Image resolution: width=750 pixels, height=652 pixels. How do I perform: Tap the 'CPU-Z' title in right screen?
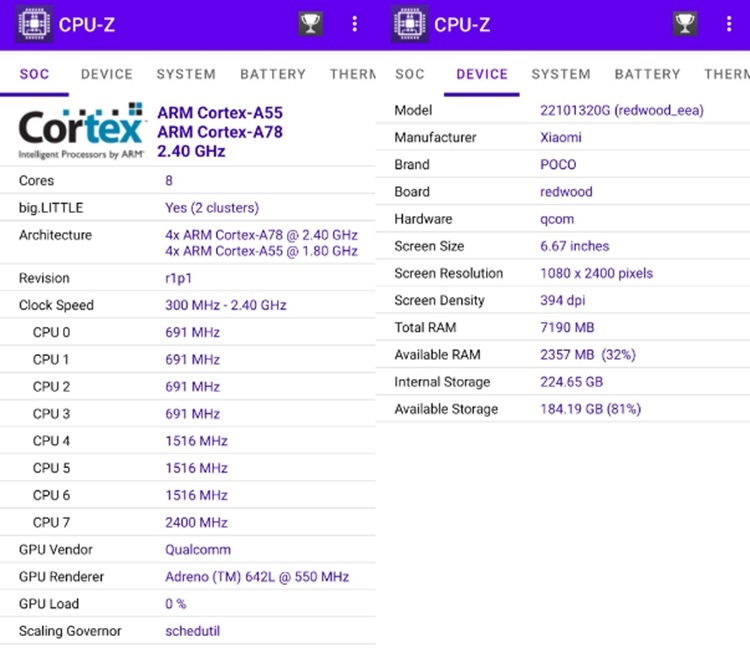click(462, 24)
